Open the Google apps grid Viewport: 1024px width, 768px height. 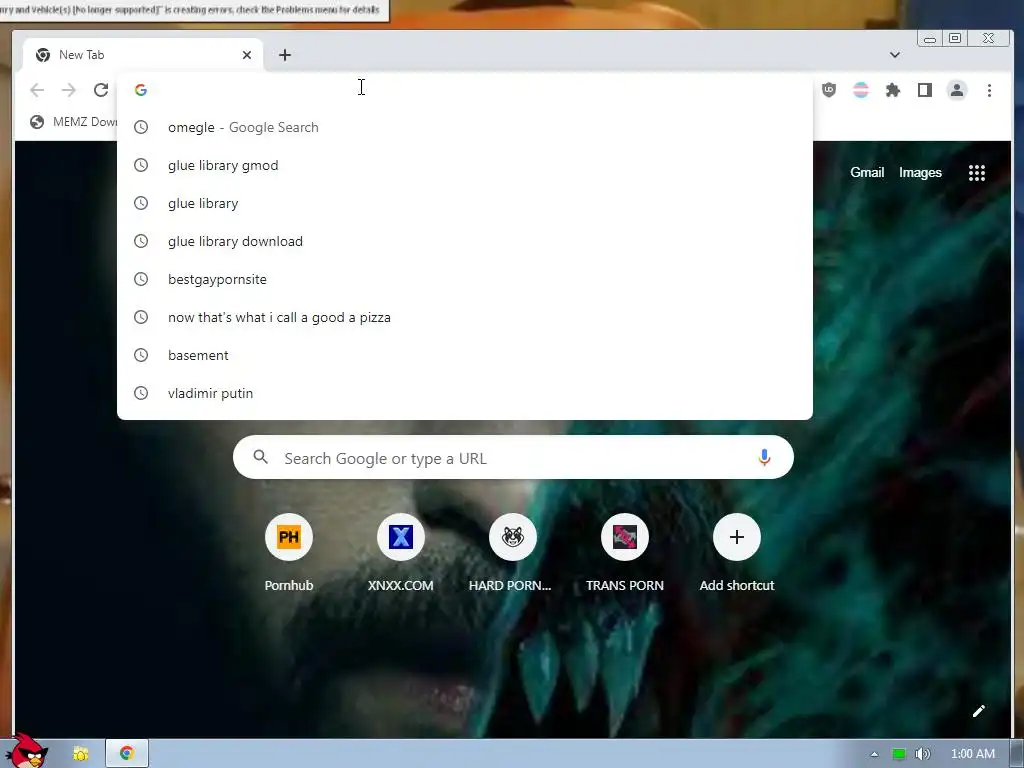coord(976,173)
